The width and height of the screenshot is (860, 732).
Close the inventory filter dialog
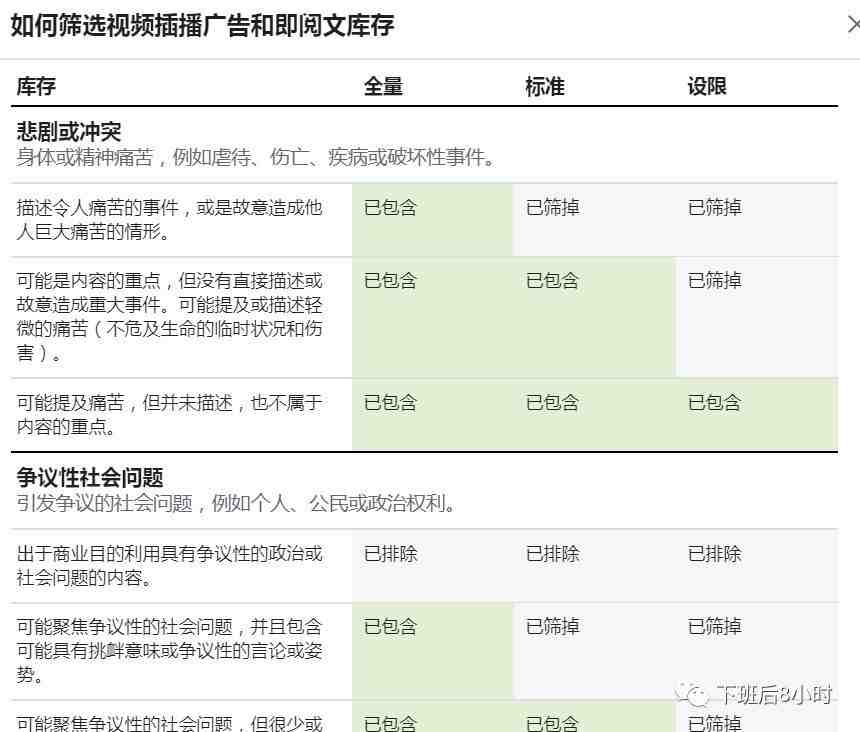853,25
